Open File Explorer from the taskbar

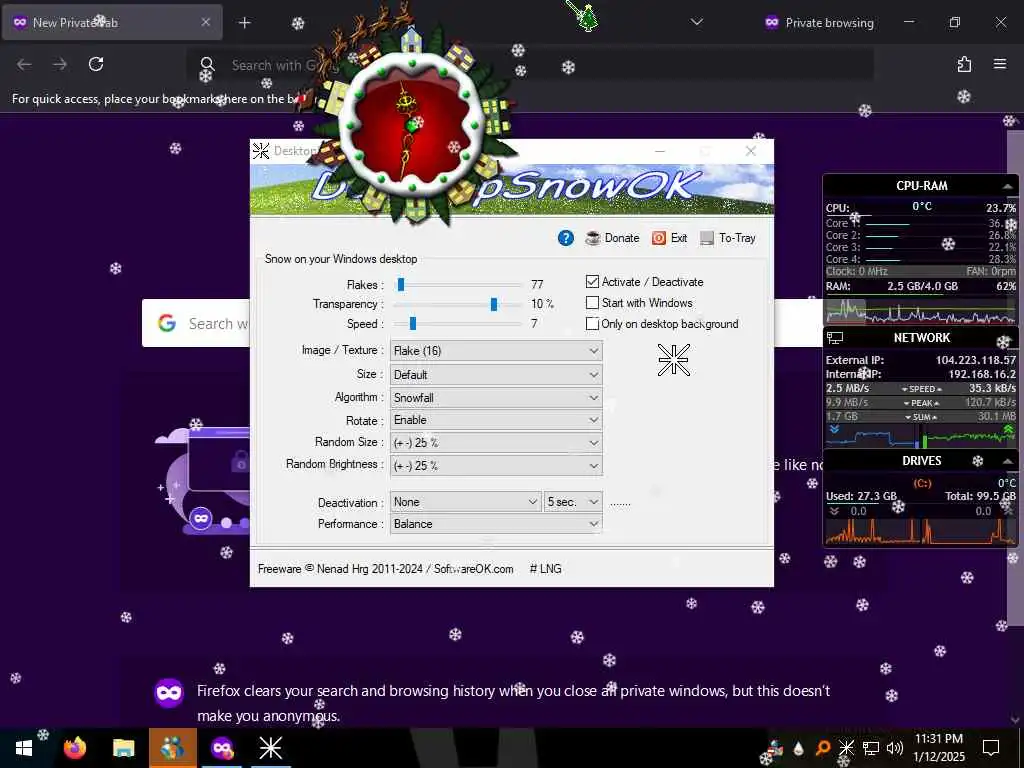(x=123, y=748)
